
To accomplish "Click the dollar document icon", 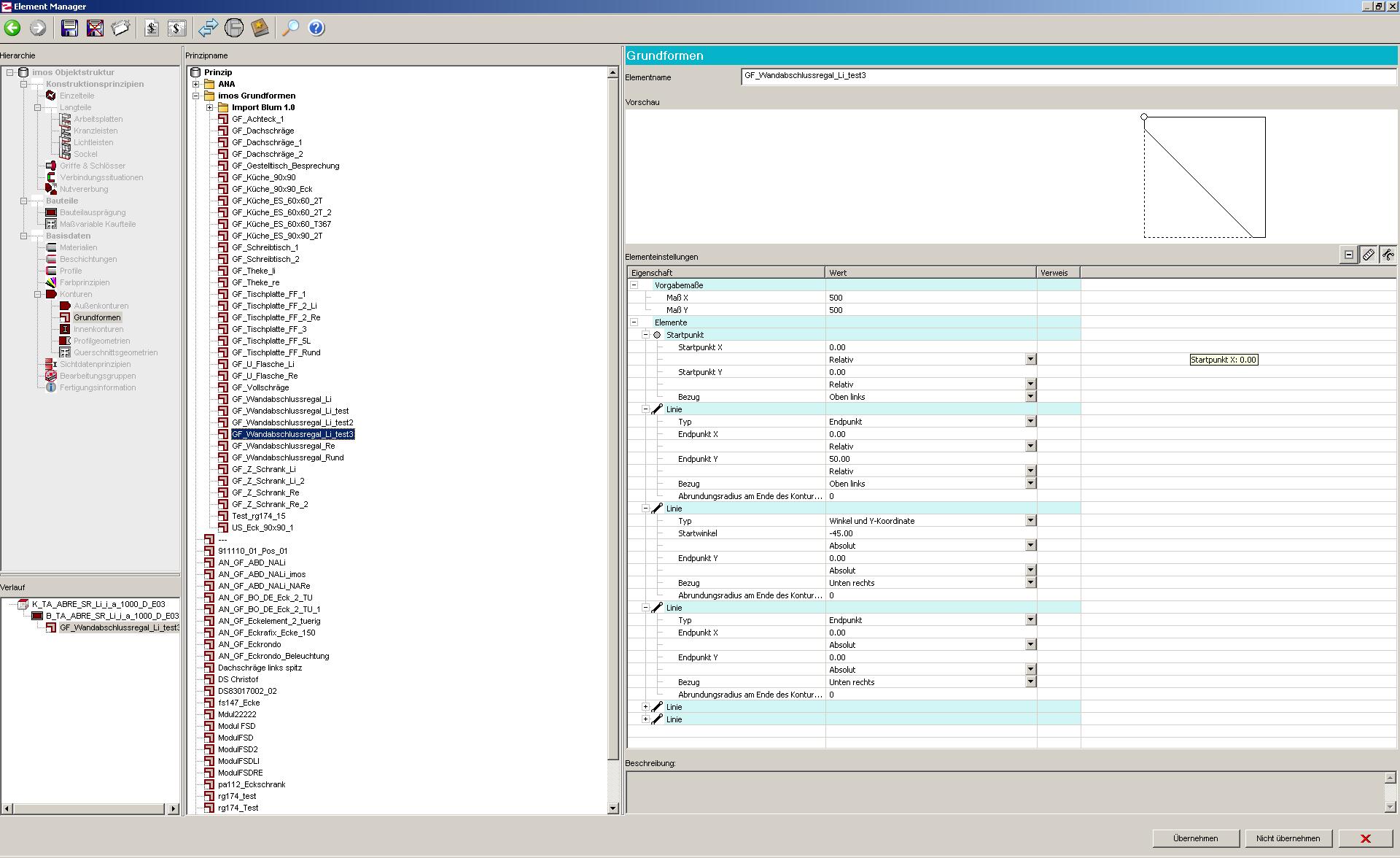I will pos(151,28).
